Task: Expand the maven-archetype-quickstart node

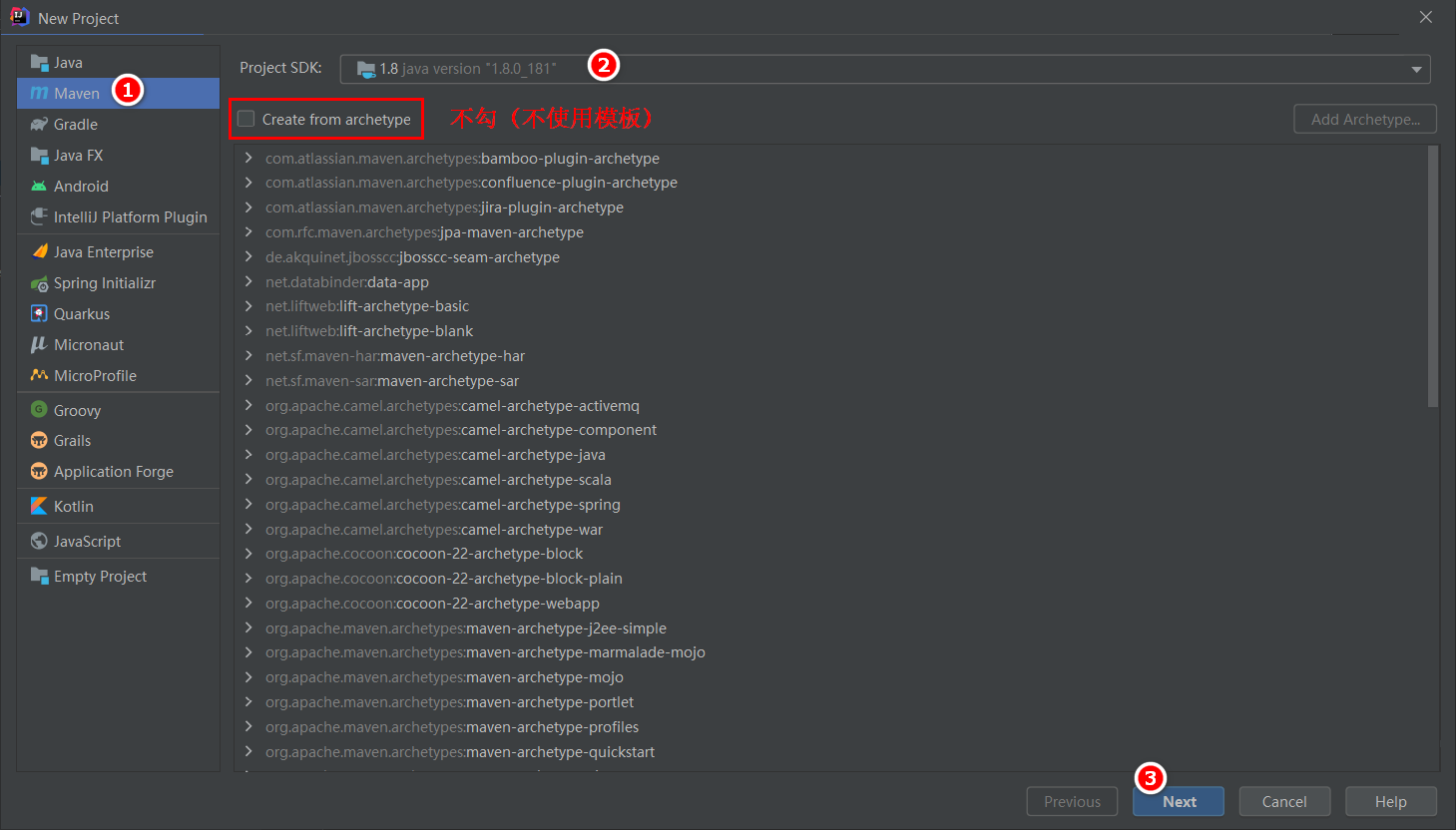Action: tap(248, 752)
